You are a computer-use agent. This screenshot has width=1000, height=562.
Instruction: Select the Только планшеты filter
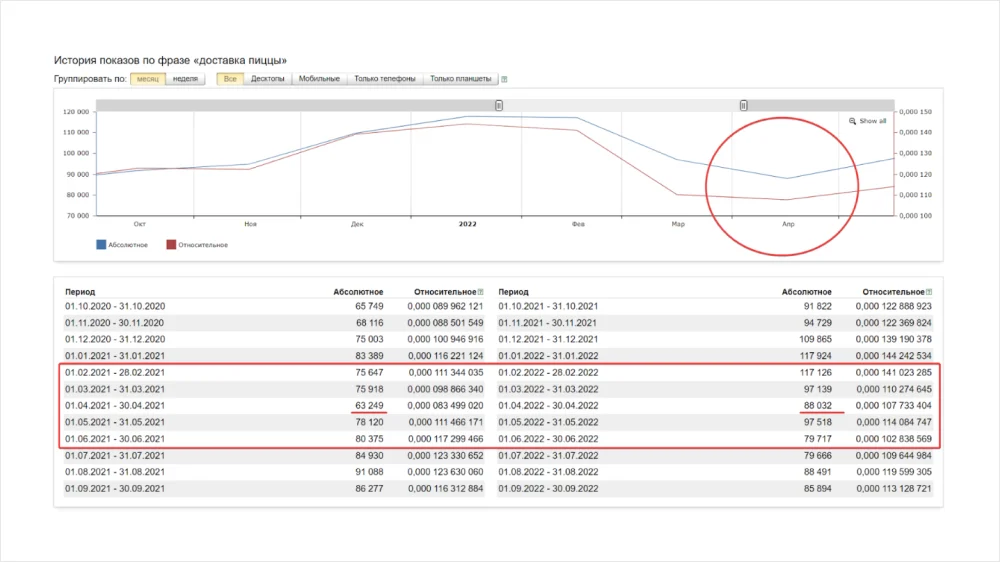[460, 78]
